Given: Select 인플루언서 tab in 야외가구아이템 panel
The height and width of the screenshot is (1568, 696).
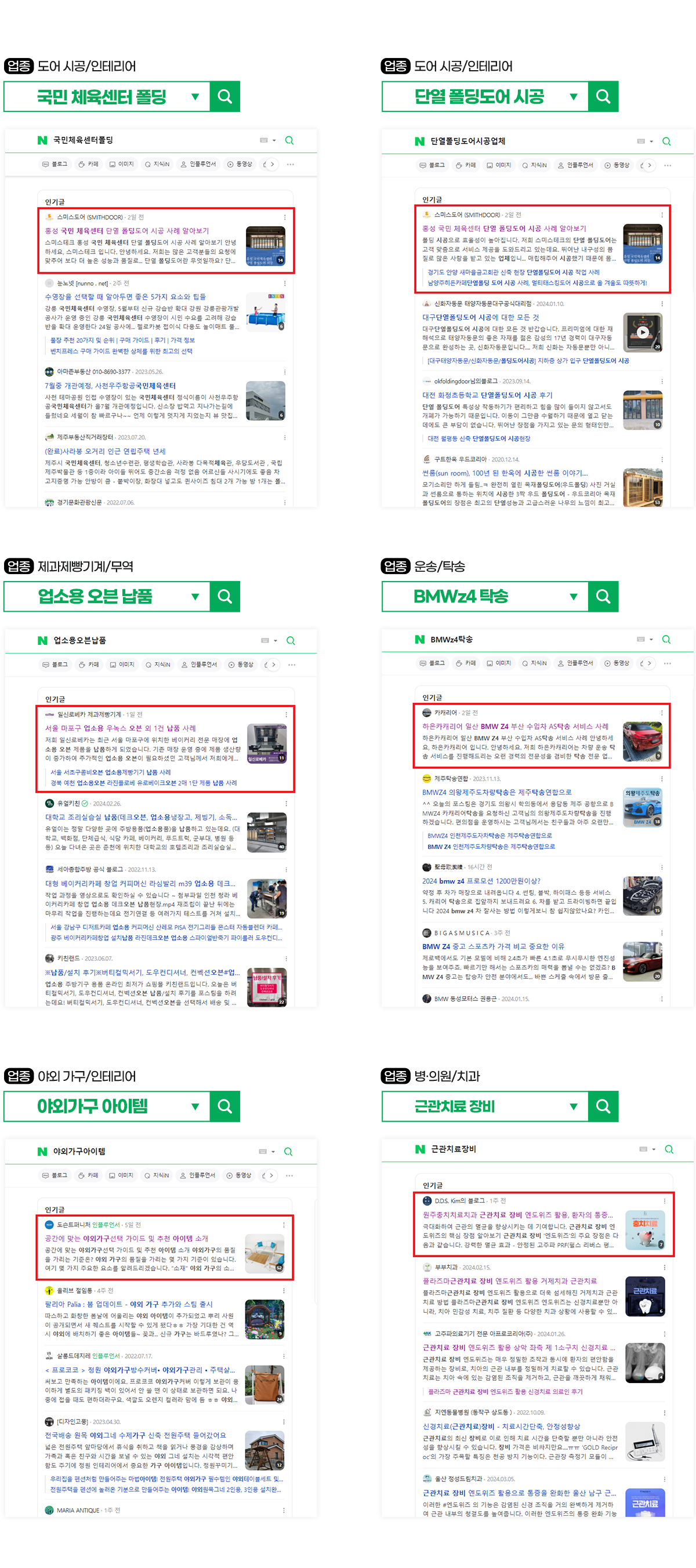Looking at the screenshot, I should coord(197,1175).
